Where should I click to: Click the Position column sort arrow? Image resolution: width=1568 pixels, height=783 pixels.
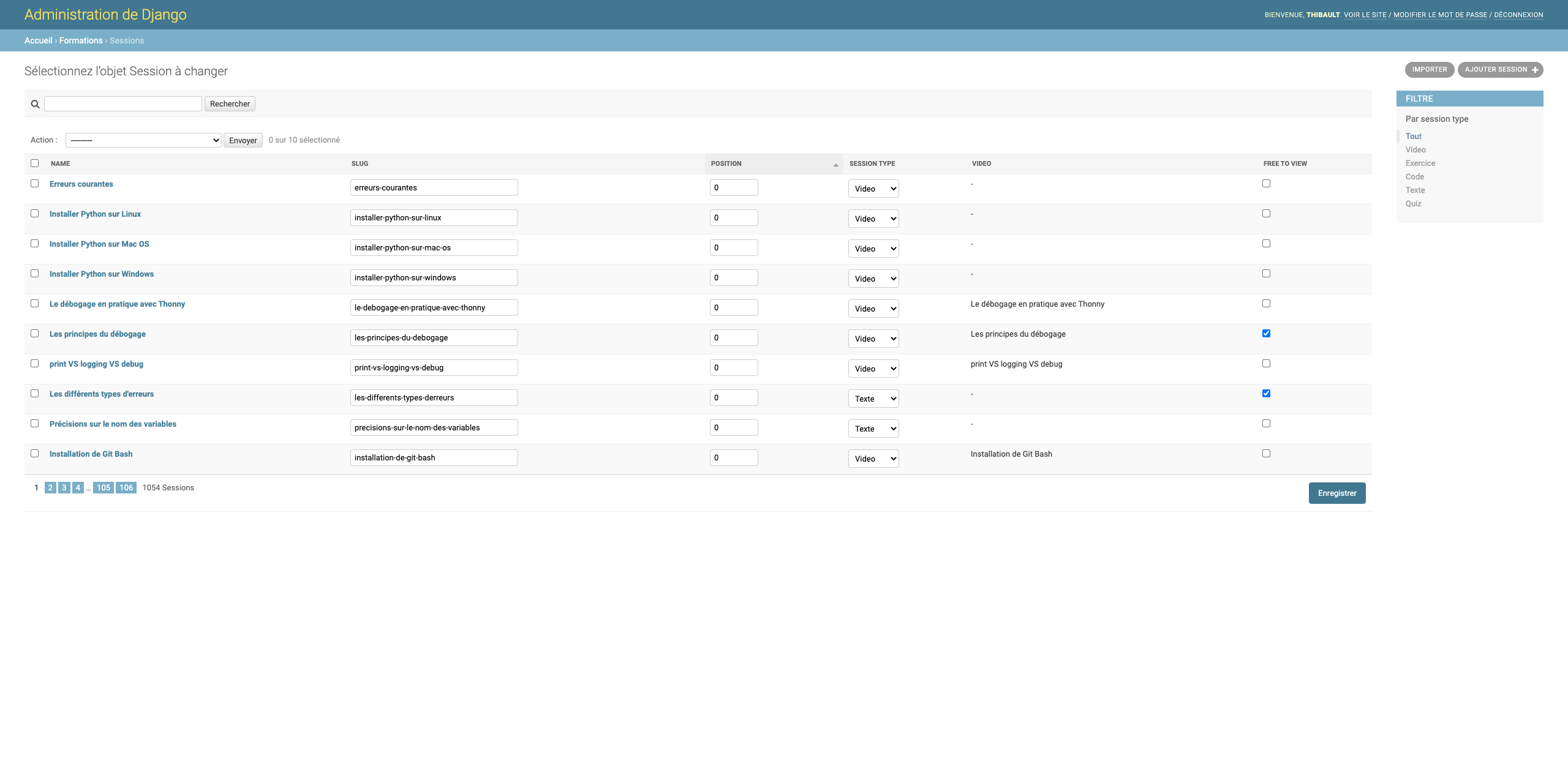point(835,165)
